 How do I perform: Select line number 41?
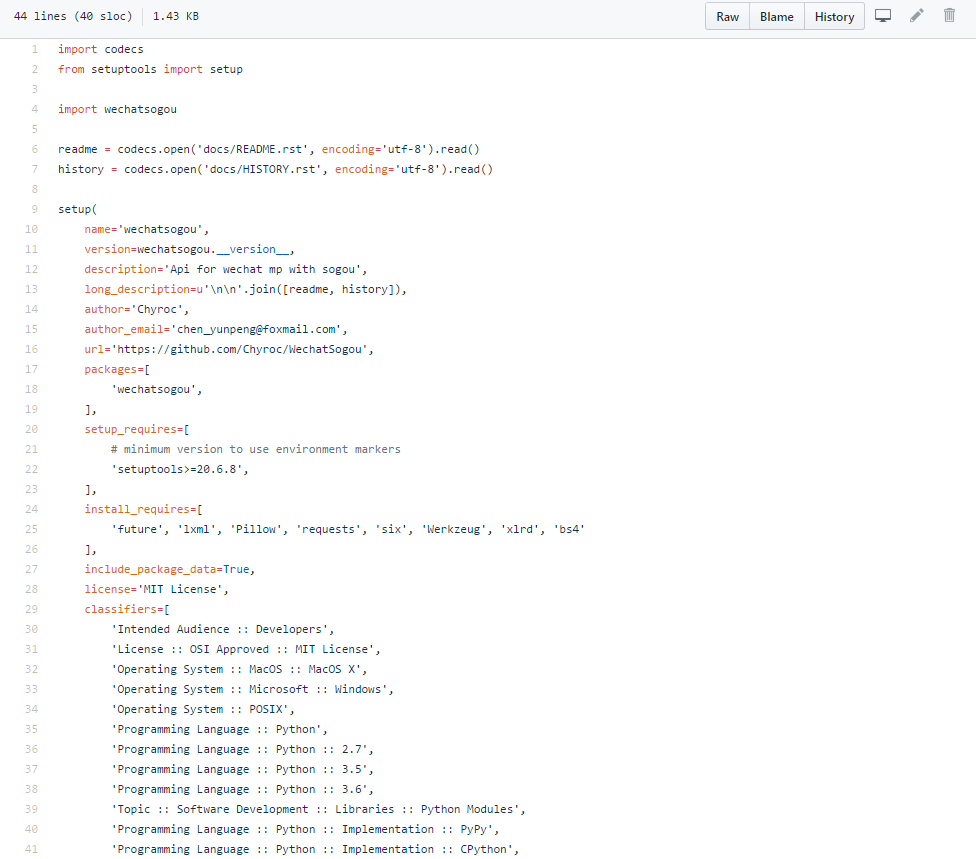32,849
